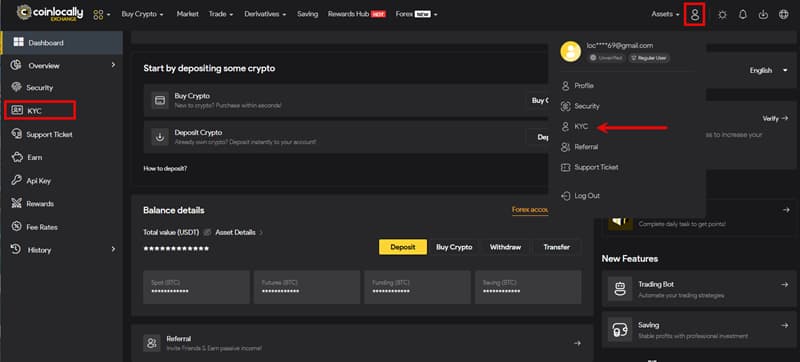Click the globe language icon
800x362 pixels.
784,15
